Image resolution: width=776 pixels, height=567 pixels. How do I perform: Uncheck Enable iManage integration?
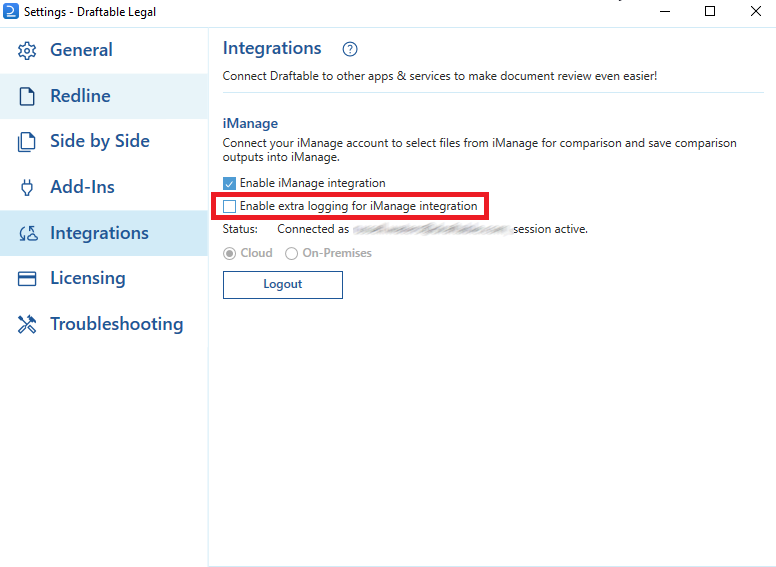pyautogui.click(x=229, y=184)
